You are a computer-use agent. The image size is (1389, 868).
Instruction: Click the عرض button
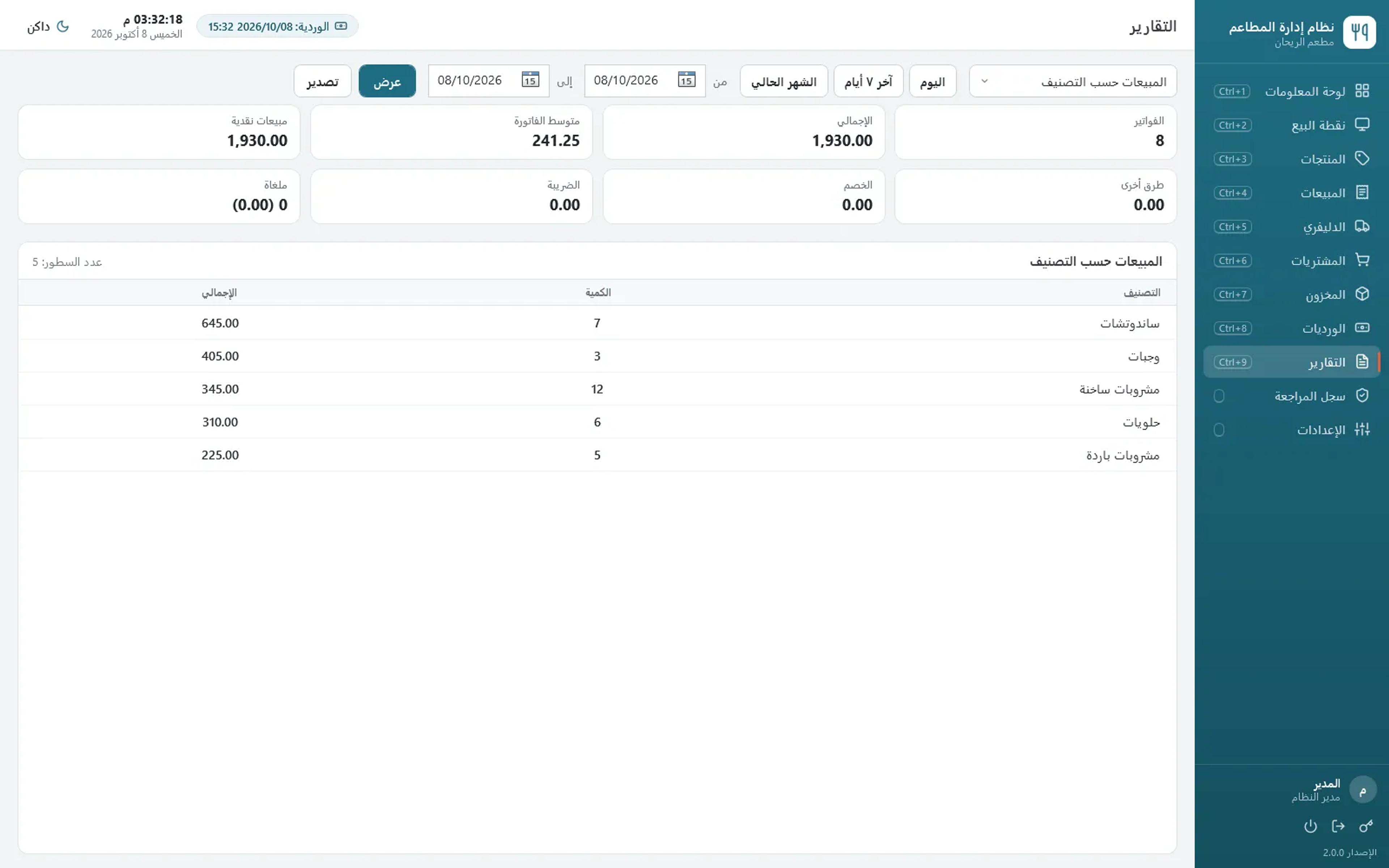point(387,81)
